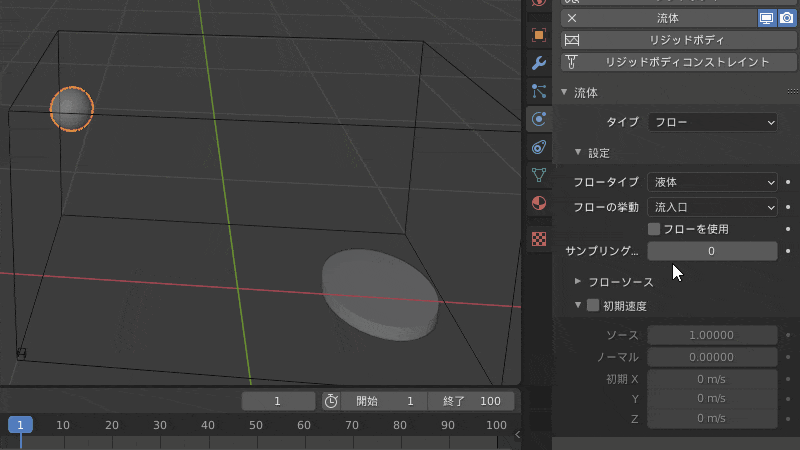Click the blue playhead marker at frame 1

pos(20,424)
